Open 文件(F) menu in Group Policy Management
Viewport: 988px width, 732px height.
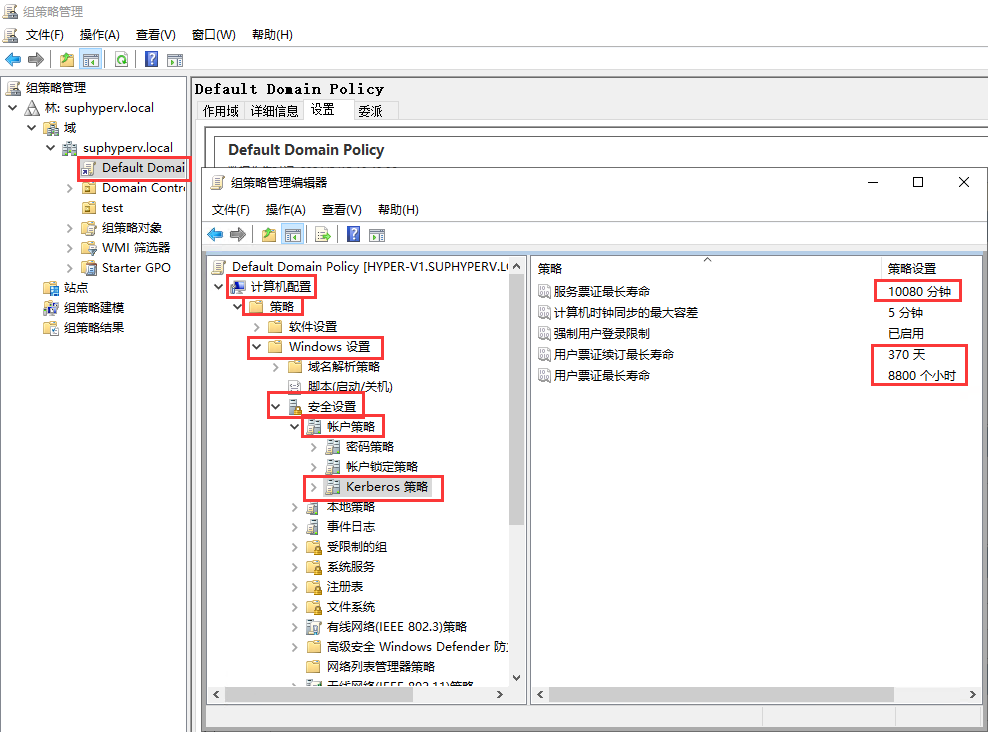point(45,35)
